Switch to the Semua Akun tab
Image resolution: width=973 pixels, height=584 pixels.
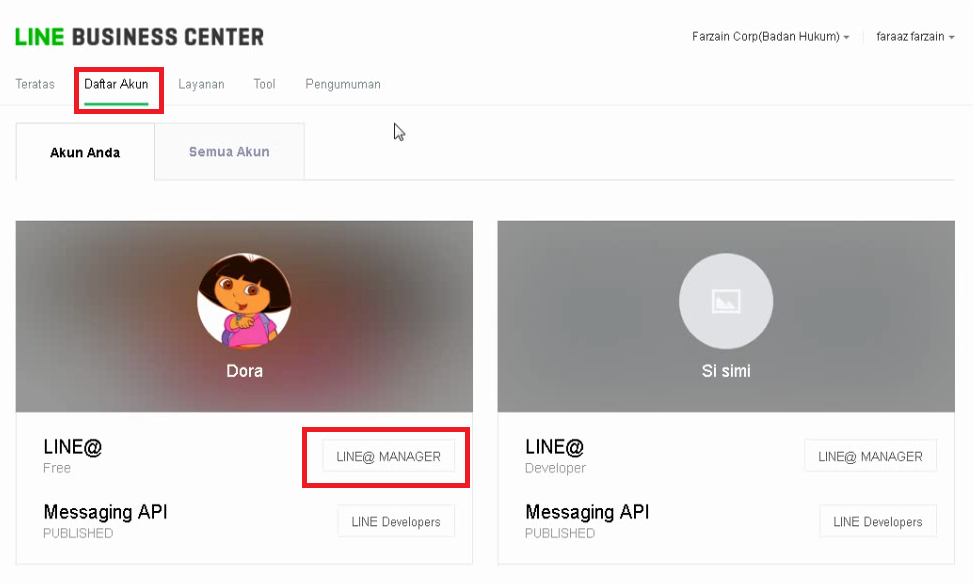tap(229, 152)
